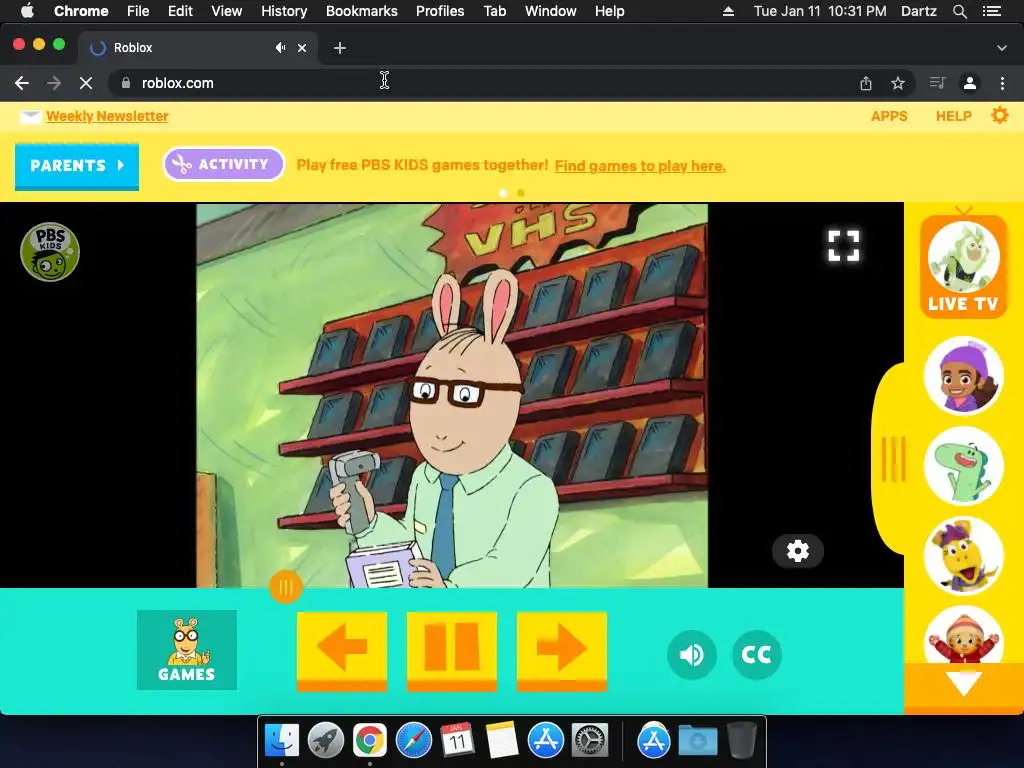The image size is (1024, 768).
Task: Select the purple-beanie girl show
Action: pos(963,376)
